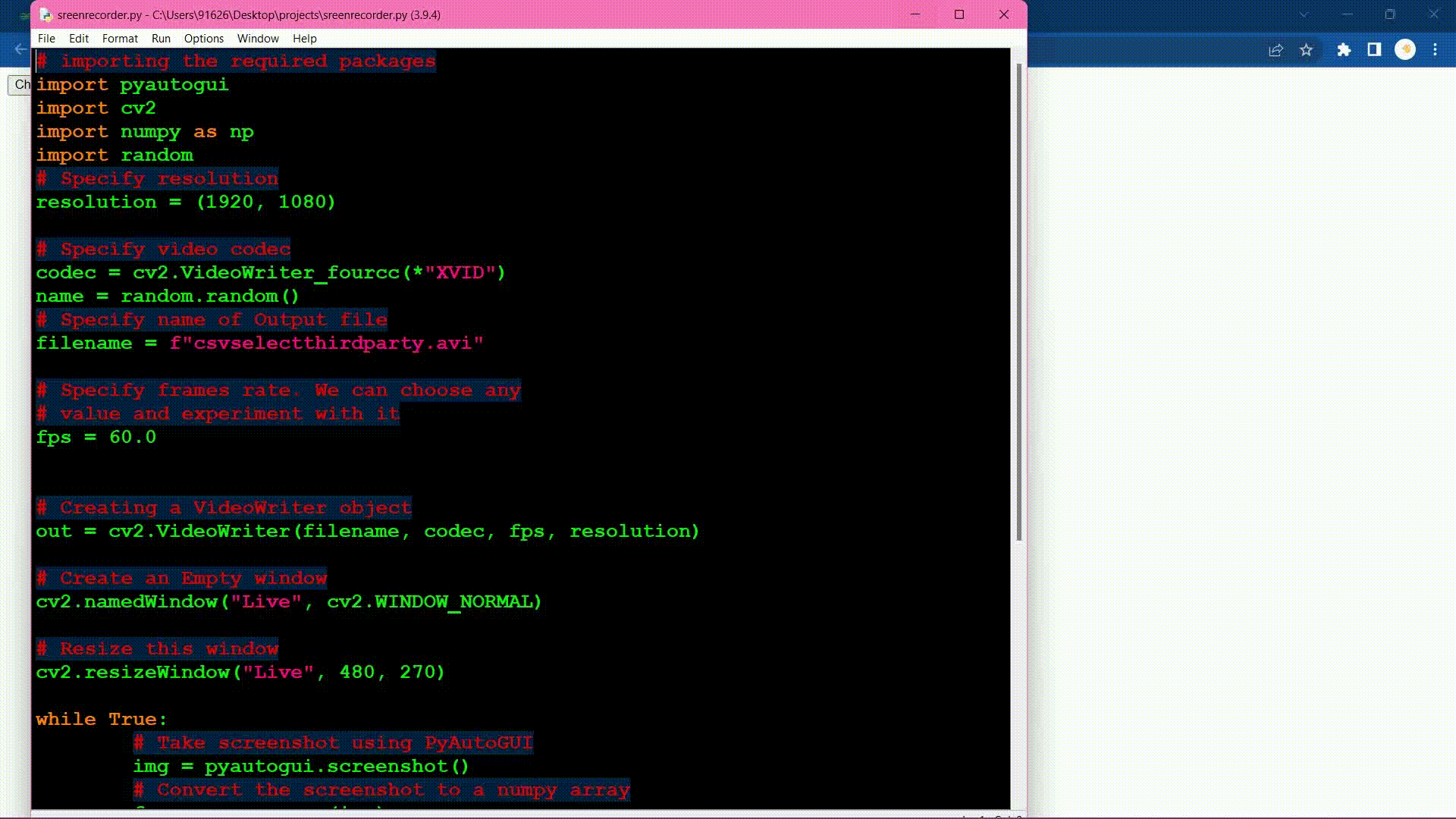Open the Edit menu
The width and height of the screenshot is (1456, 819).
(x=79, y=39)
